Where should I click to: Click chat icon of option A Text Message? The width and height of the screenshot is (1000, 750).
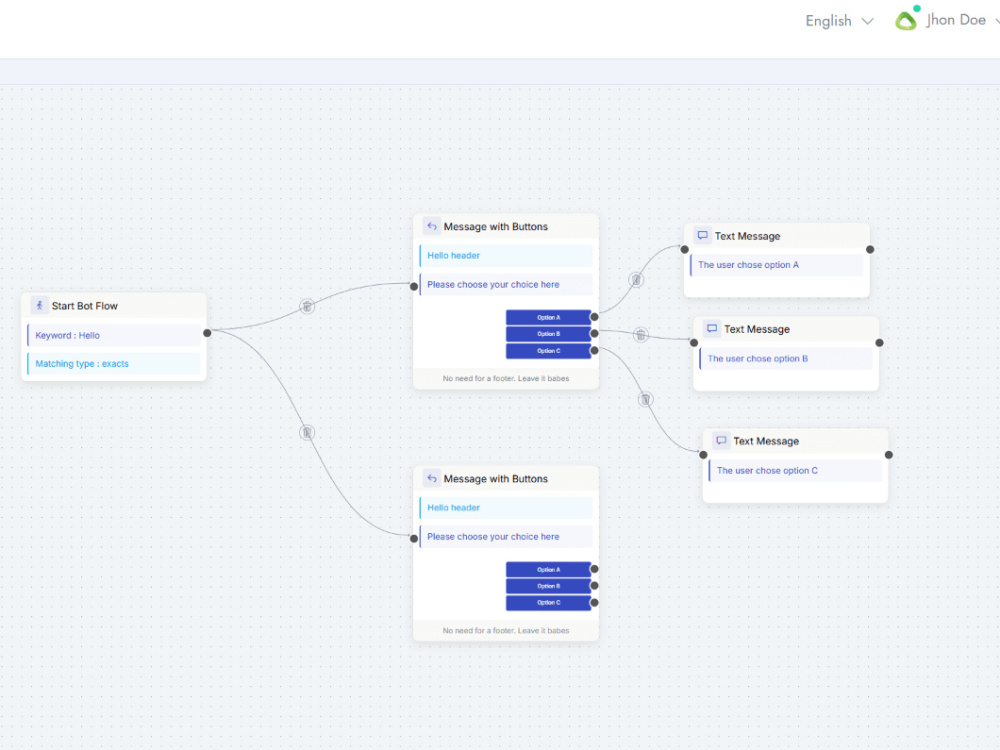tap(702, 235)
